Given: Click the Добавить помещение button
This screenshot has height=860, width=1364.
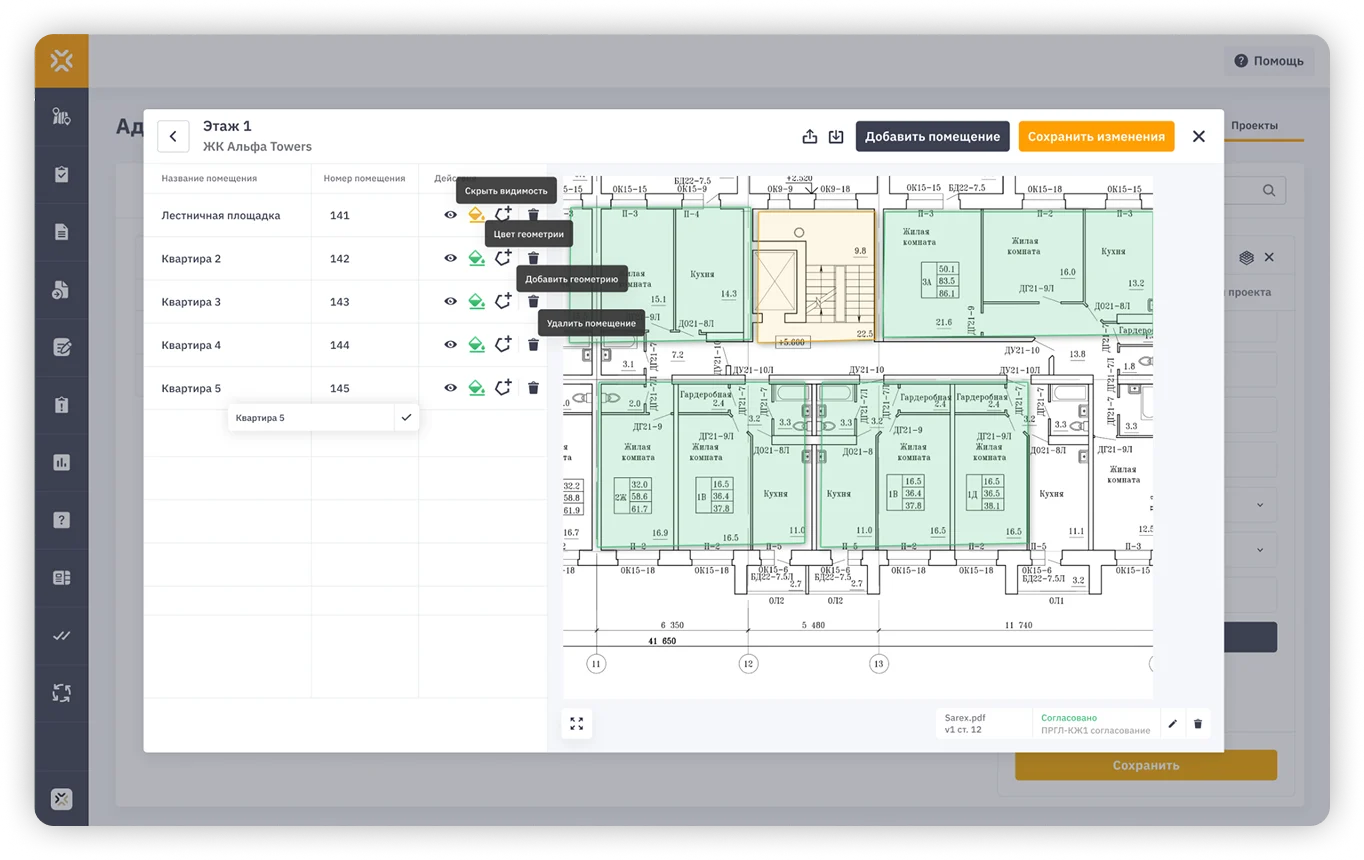Looking at the screenshot, I should [932, 137].
